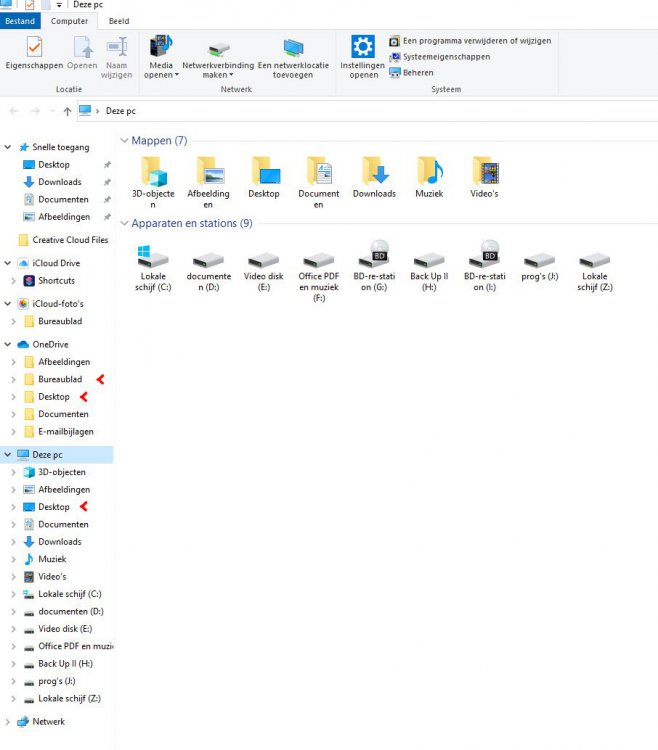Click the Forward navigation arrow
Screen dimensions: 658x750
coord(35,111)
